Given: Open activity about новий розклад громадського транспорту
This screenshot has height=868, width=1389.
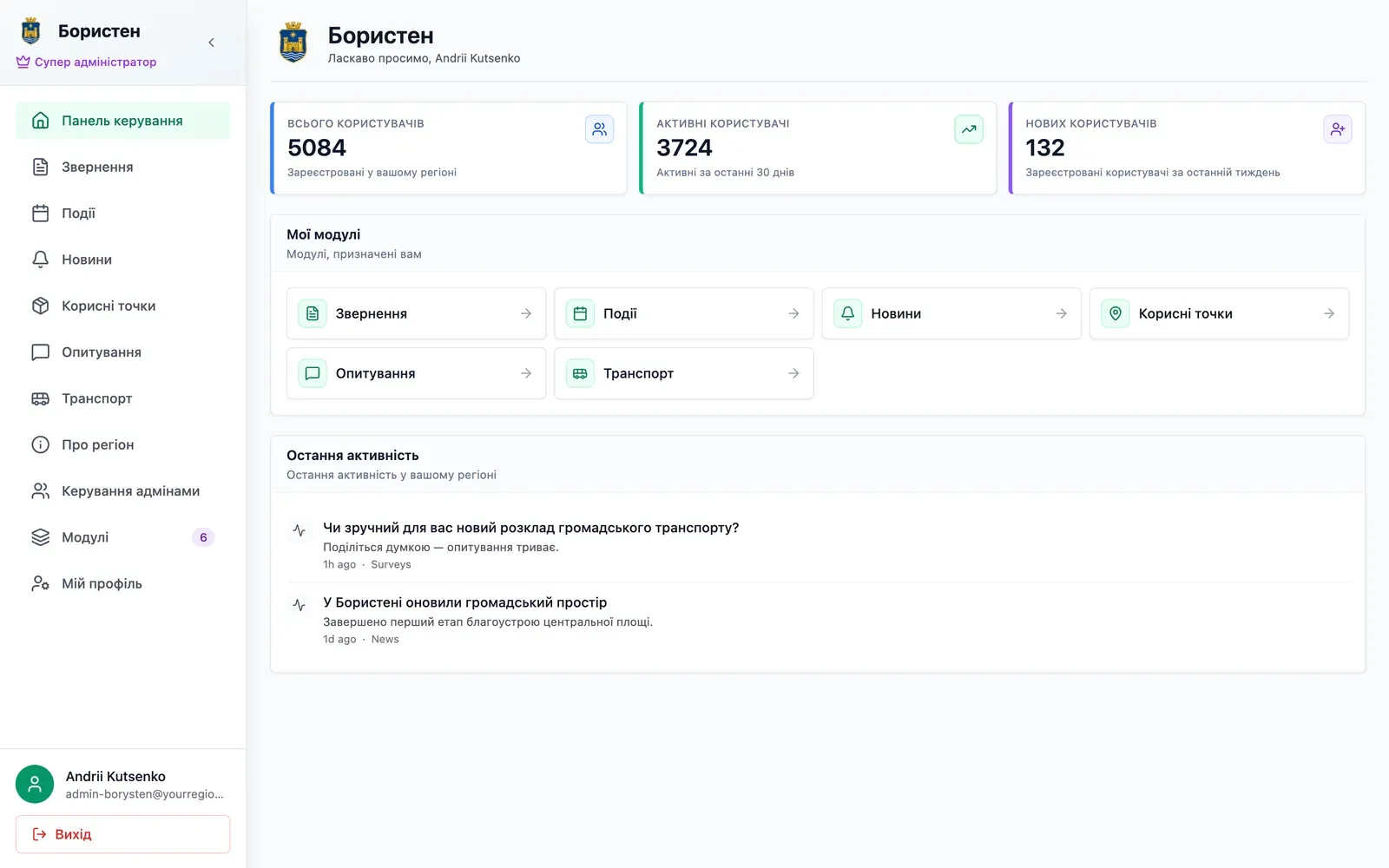Looking at the screenshot, I should click(530, 528).
